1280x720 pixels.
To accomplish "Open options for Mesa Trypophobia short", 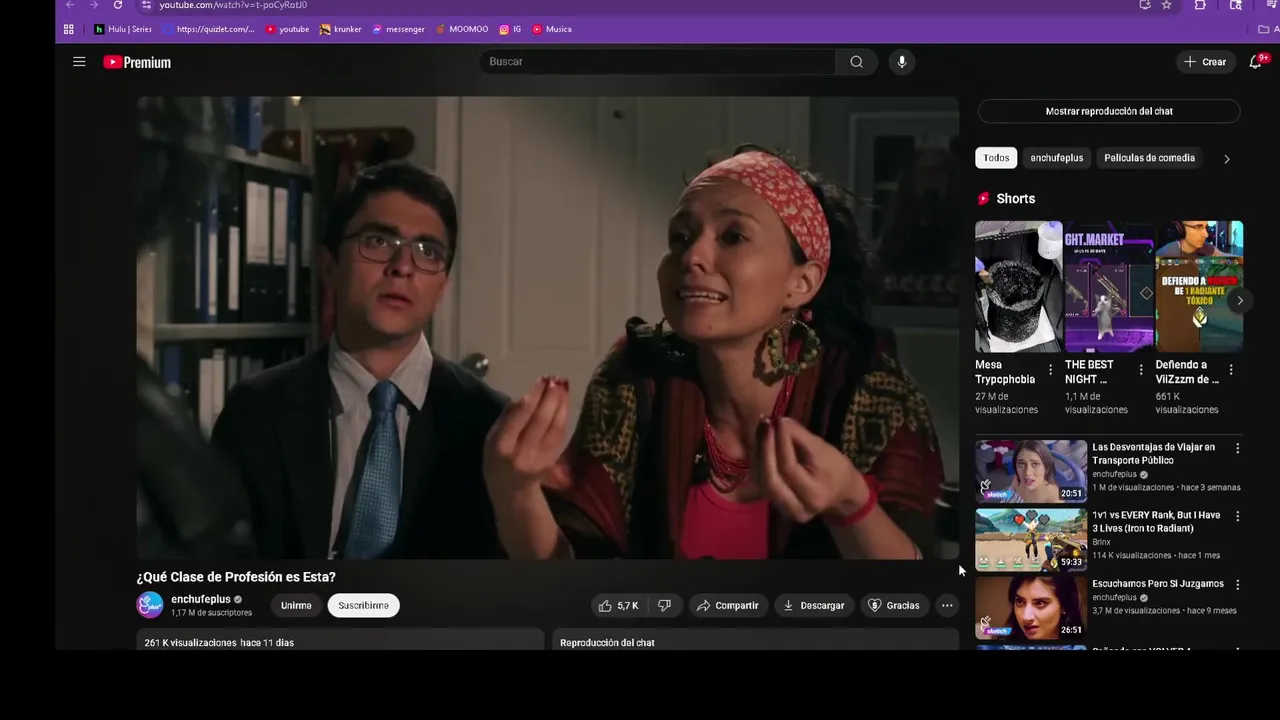I will (x=1050, y=370).
